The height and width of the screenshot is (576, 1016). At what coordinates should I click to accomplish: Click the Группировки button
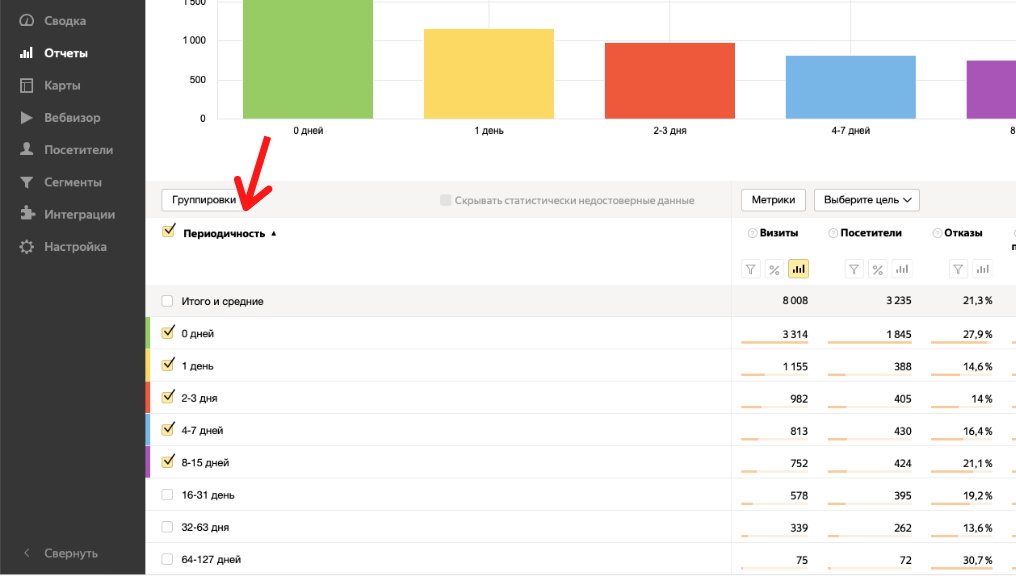(x=204, y=200)
